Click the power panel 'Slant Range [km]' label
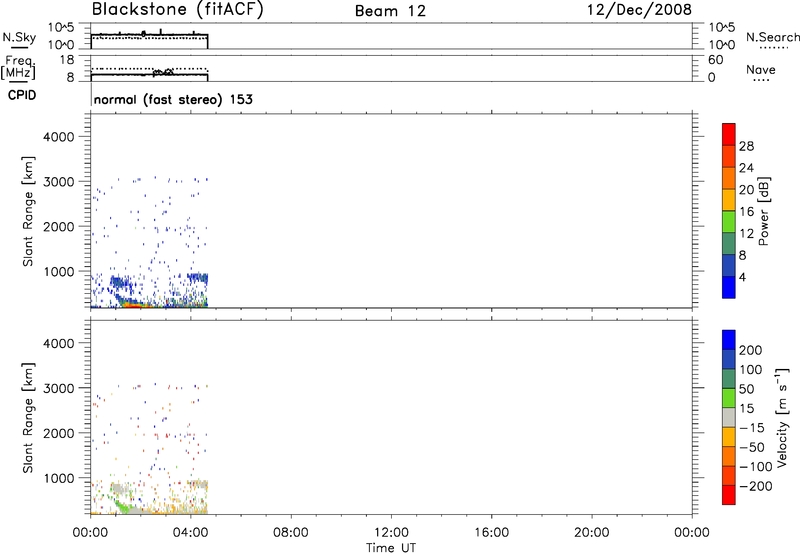Viewport: 800px width, 554px height. (28, 211)
